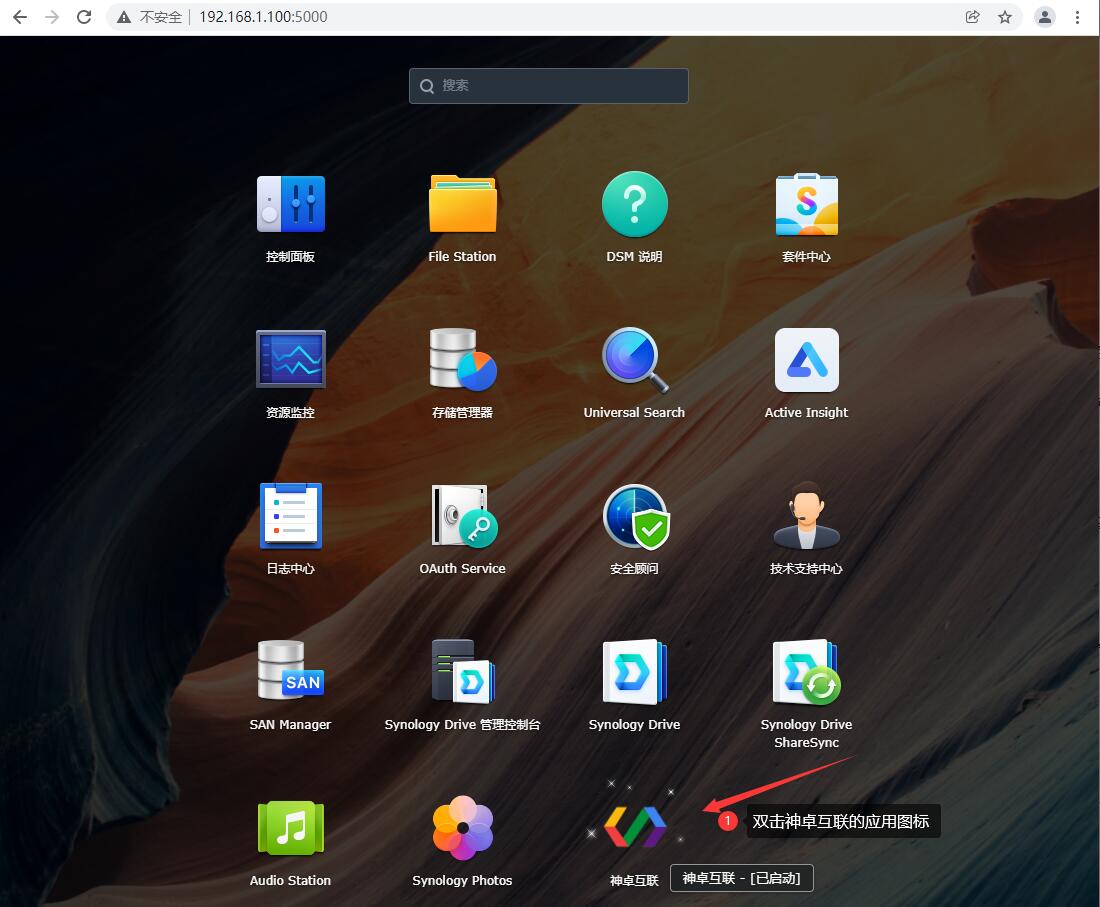
Task: Go back in the browser
Action: (x=20, y=17)
